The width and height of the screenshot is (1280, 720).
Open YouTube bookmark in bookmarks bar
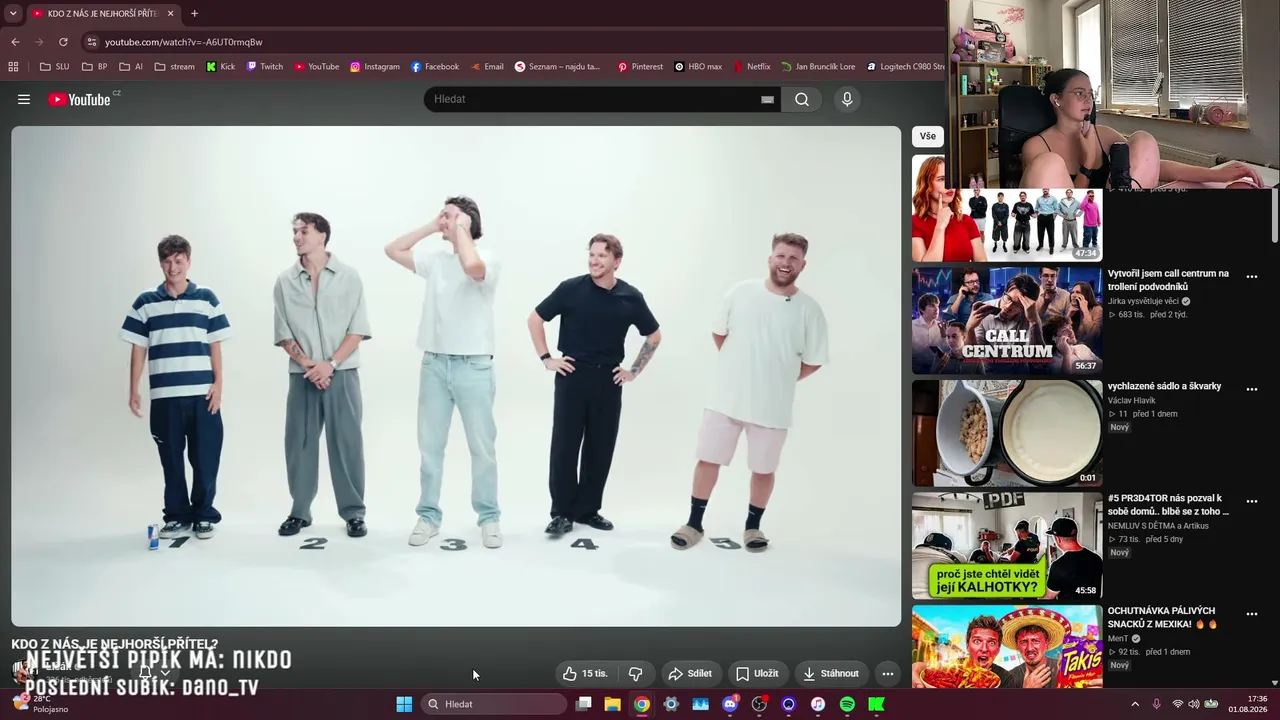[x=316, y=67]
